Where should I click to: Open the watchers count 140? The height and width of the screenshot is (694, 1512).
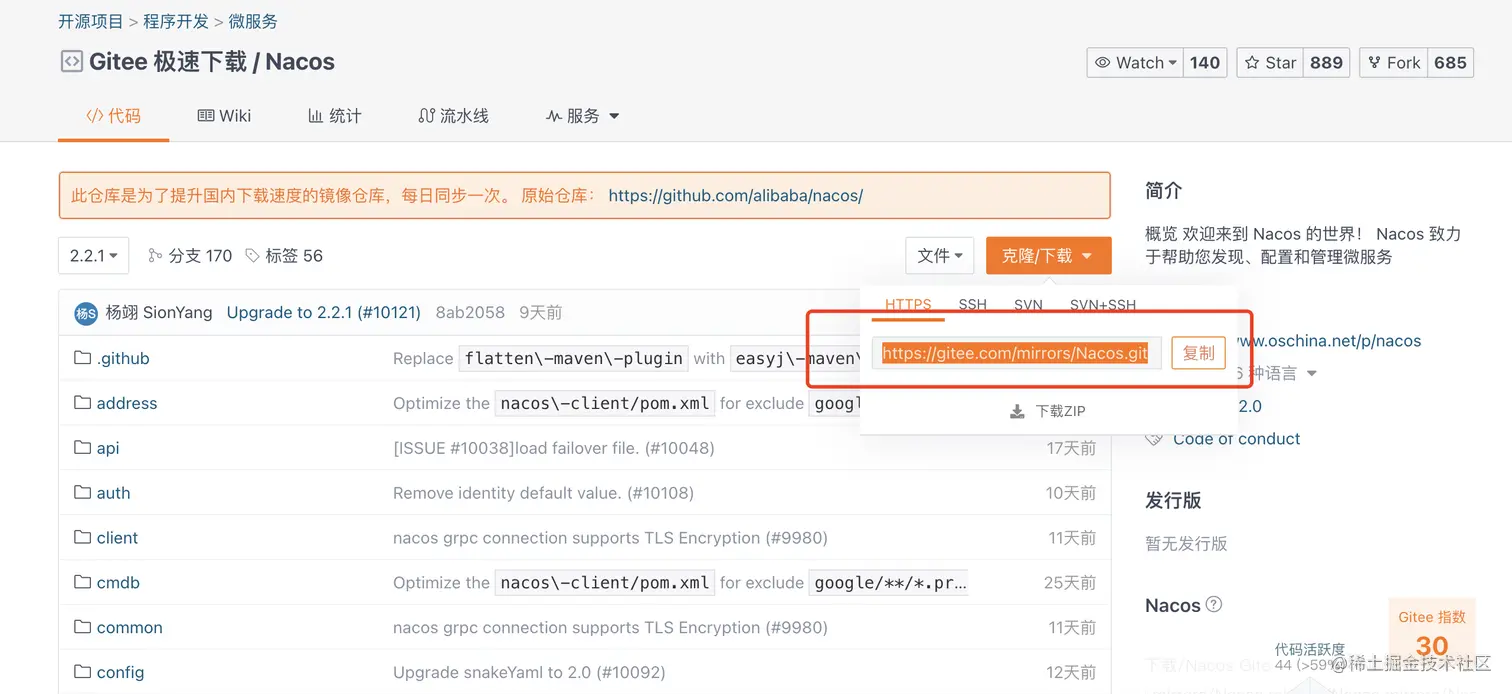(1205, 62)
